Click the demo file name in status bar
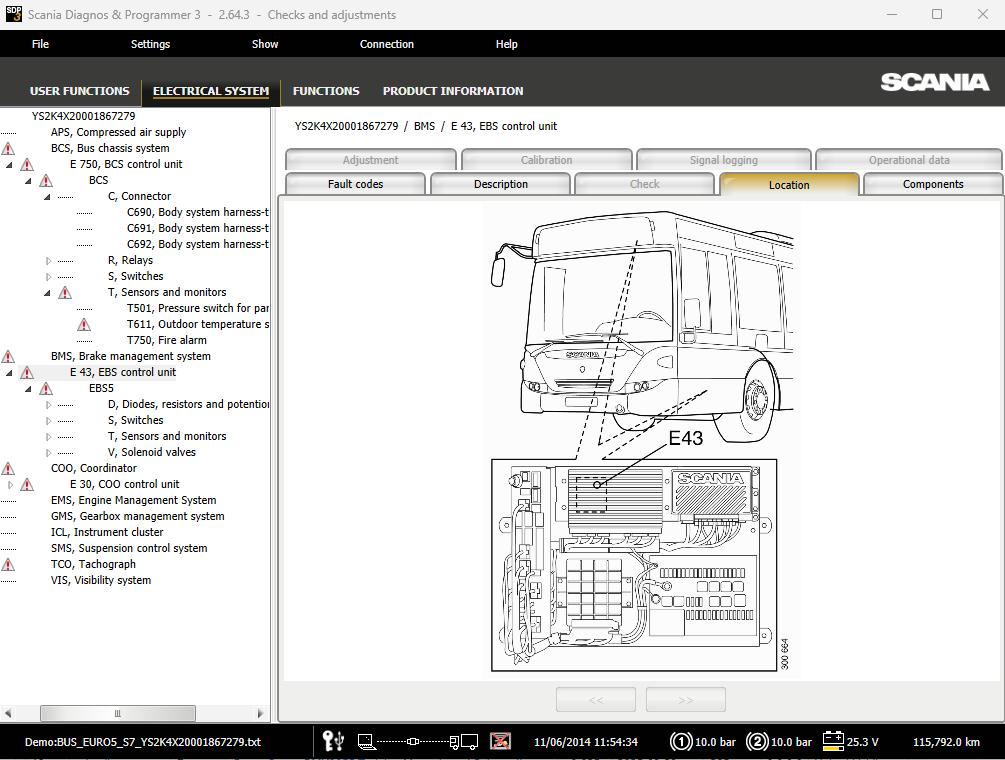 click(143, 742)
